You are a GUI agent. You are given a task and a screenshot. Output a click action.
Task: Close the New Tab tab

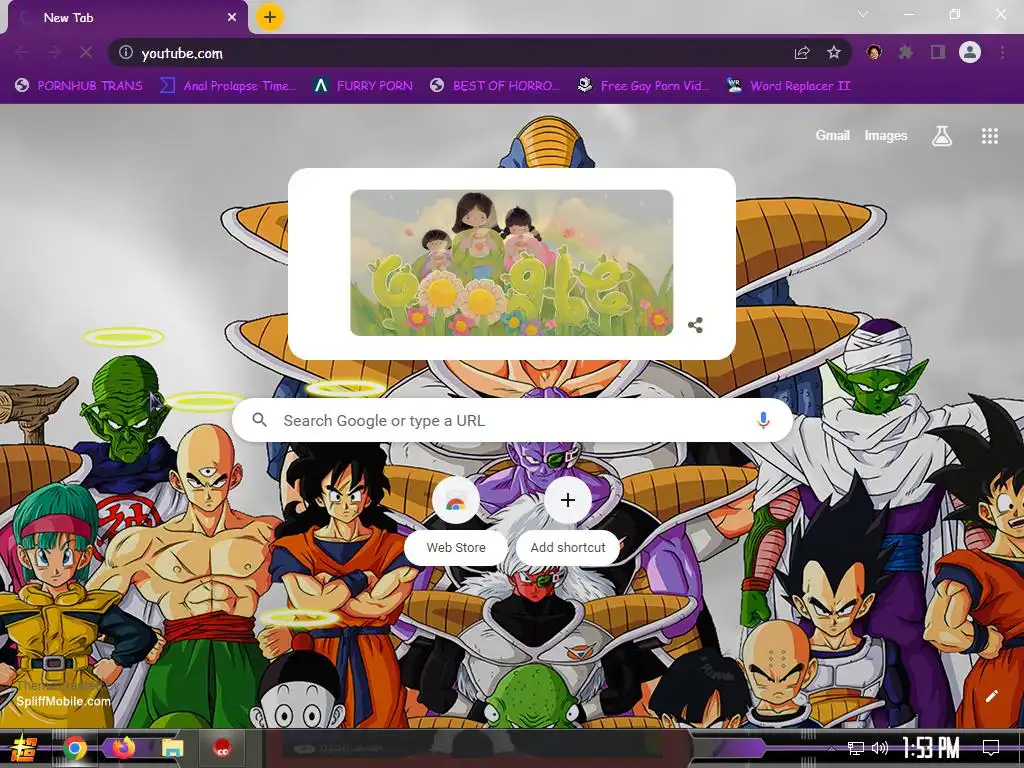pyautogui.click(x=232, y=18)
